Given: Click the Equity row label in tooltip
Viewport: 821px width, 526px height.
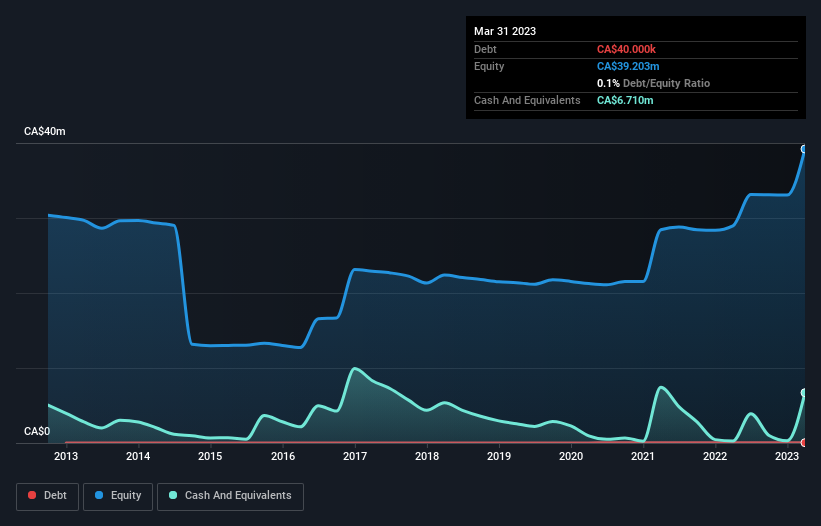Looking at the screenshot, I should click(489, 66).
